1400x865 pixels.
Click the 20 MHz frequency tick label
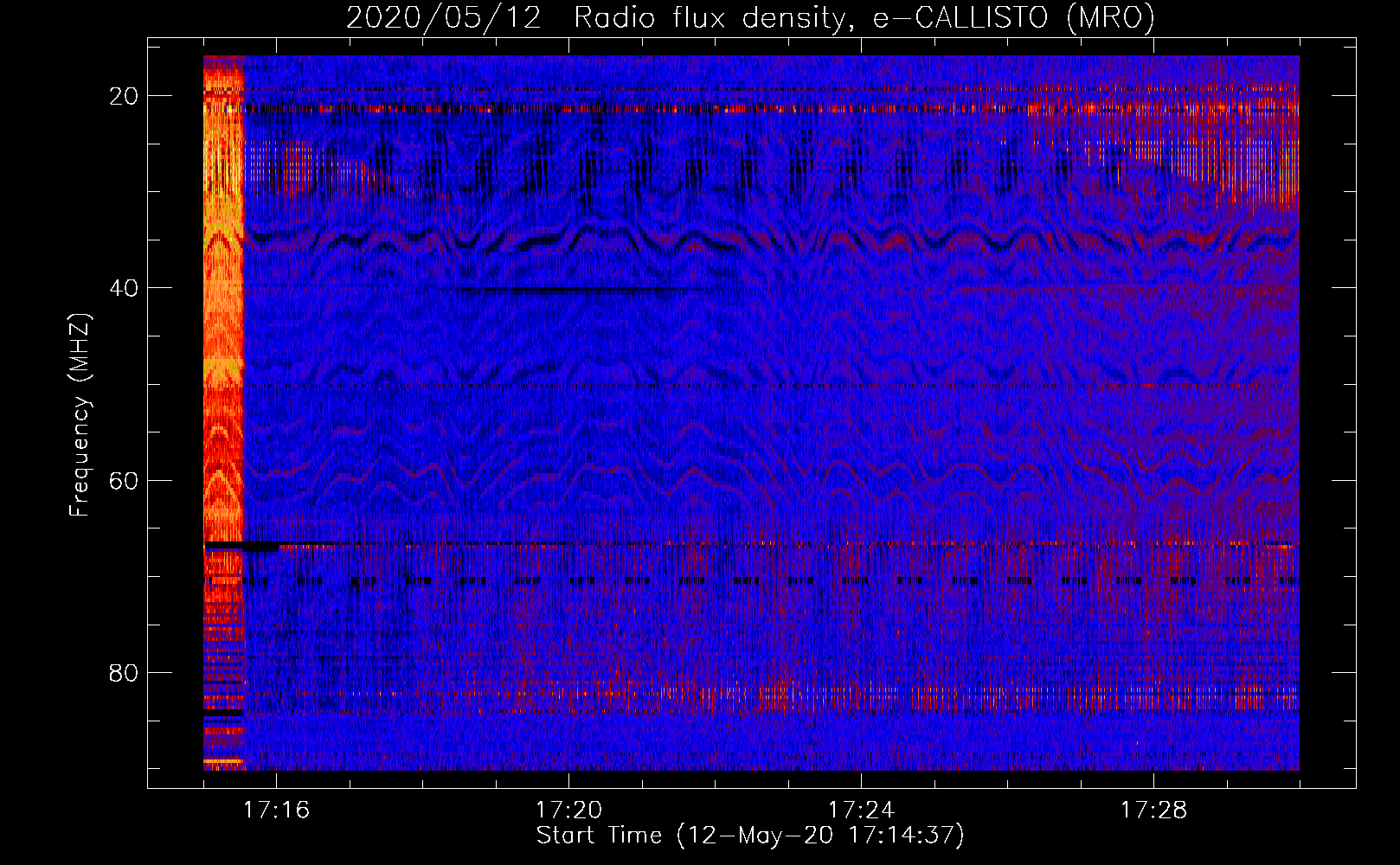[124, 96]
